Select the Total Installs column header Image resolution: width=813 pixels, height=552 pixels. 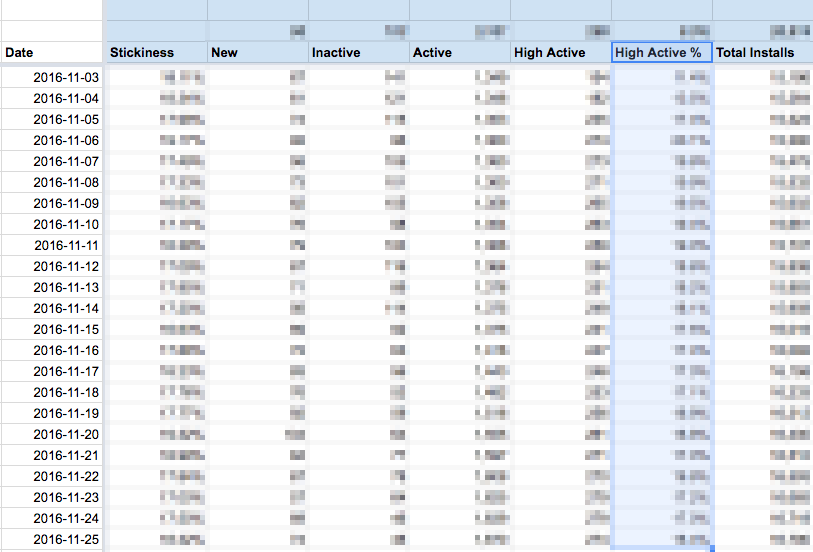763,52
